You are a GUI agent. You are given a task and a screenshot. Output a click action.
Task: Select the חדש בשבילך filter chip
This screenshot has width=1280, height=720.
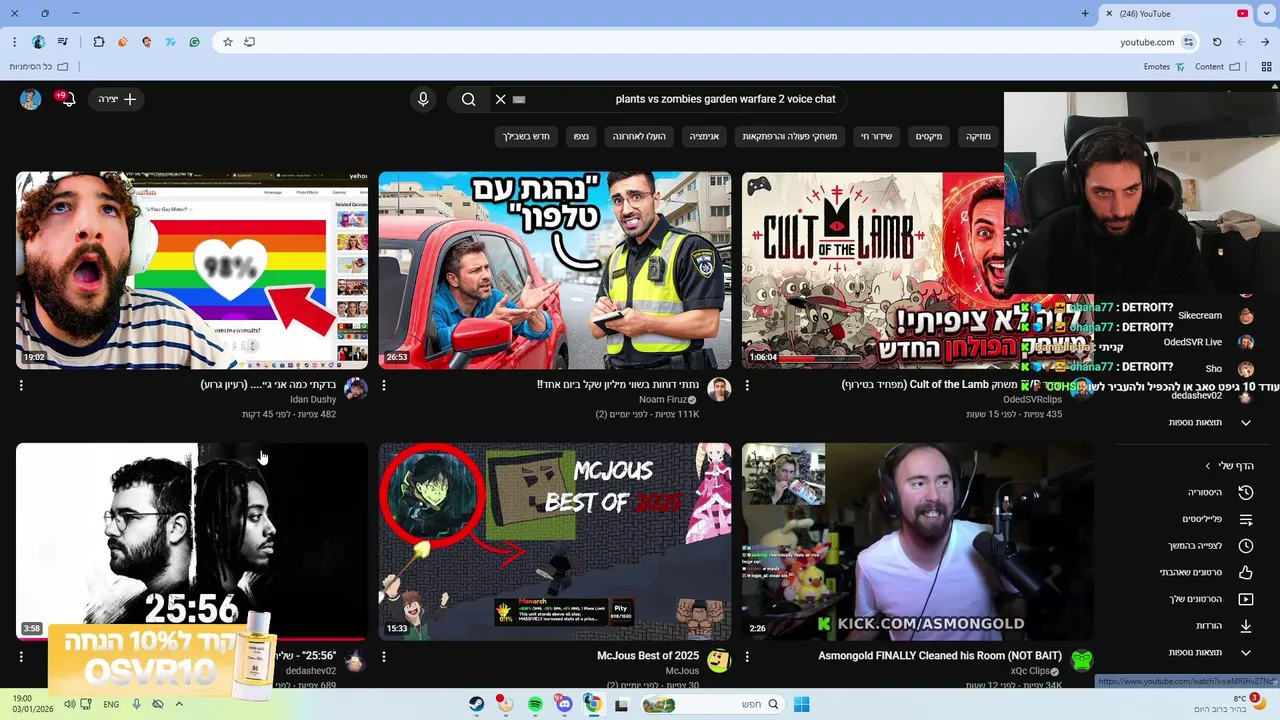click(x=526, y=136)
